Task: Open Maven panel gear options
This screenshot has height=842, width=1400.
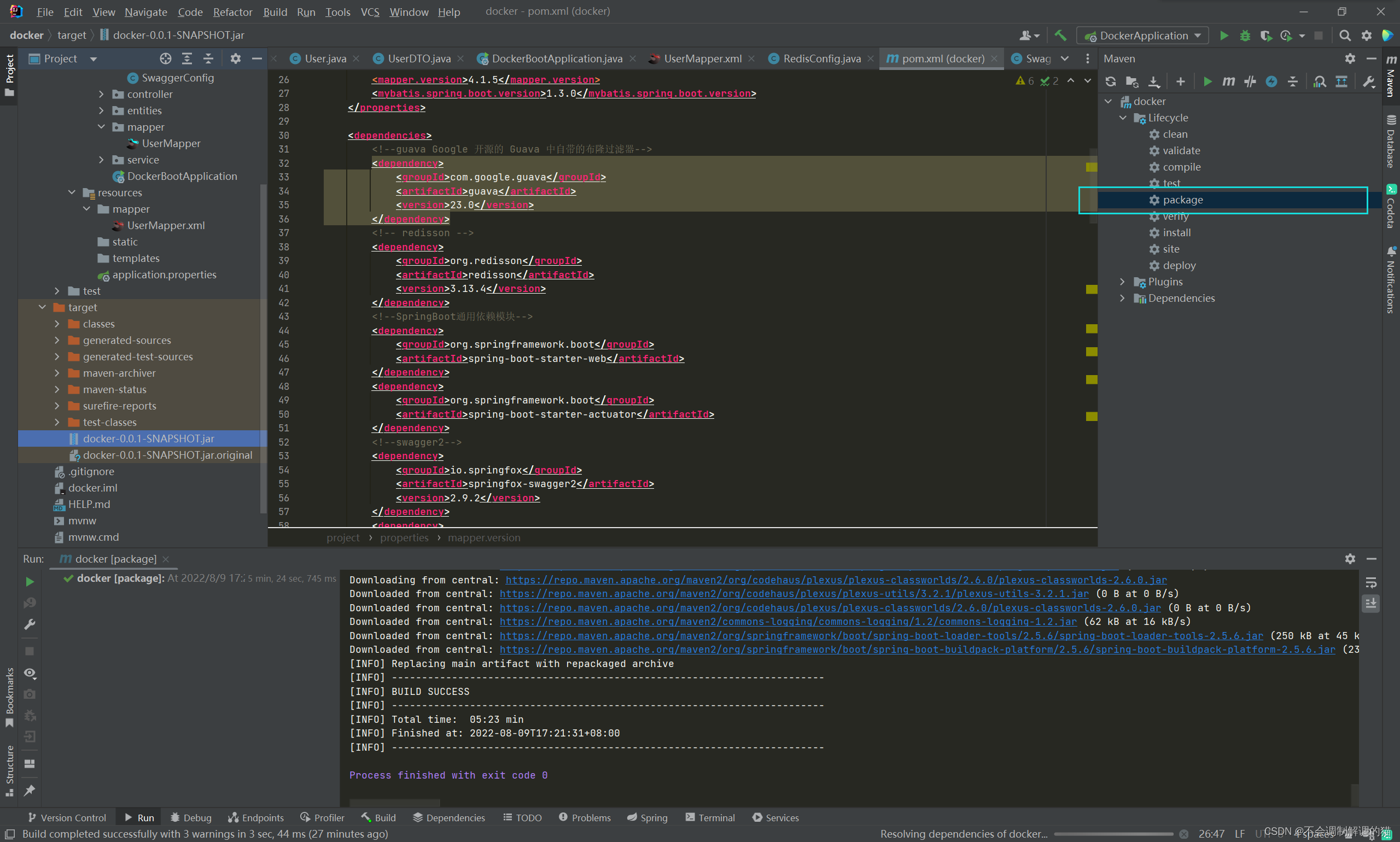Action: (1350, 59)
